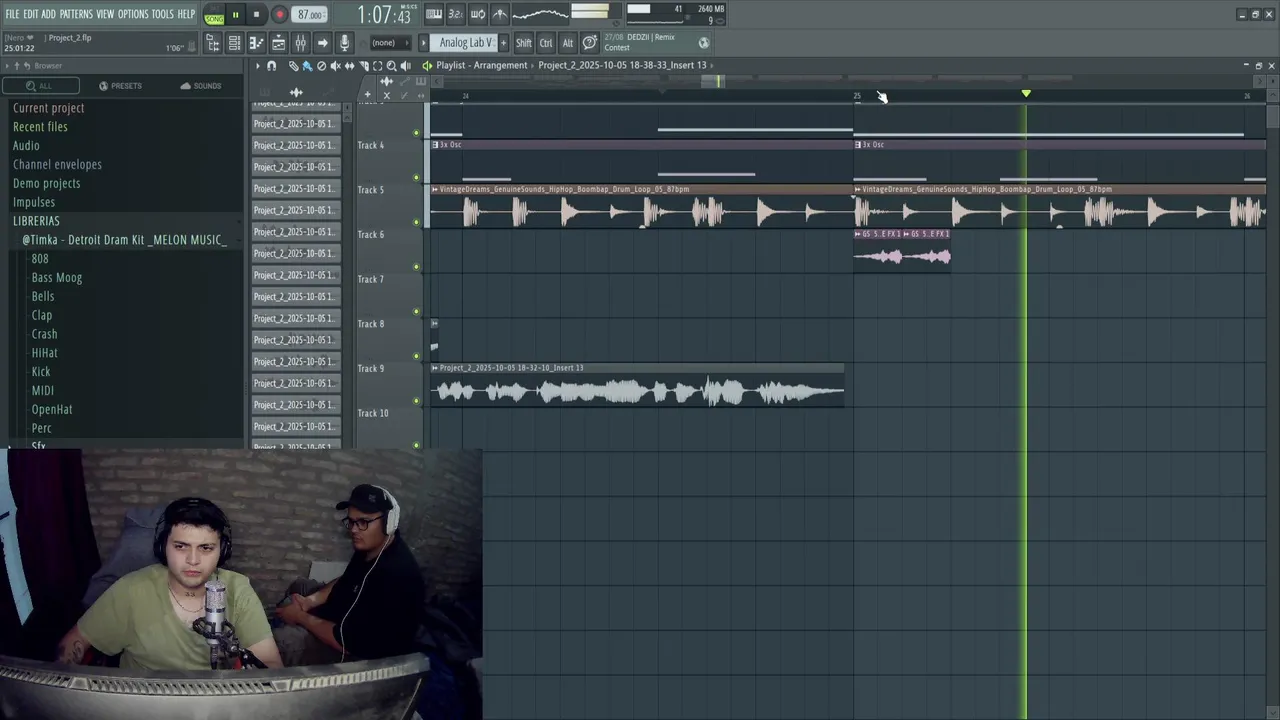Click the globe online news icon
The height and width of the screenshot is (720, 1280).
tap(703, 43)
